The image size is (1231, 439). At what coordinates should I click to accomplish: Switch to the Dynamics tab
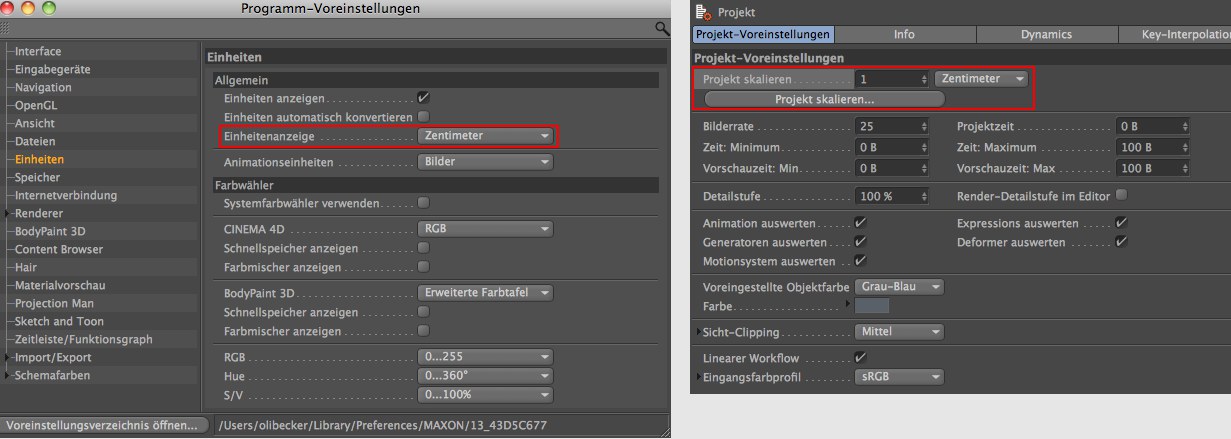1046,35
